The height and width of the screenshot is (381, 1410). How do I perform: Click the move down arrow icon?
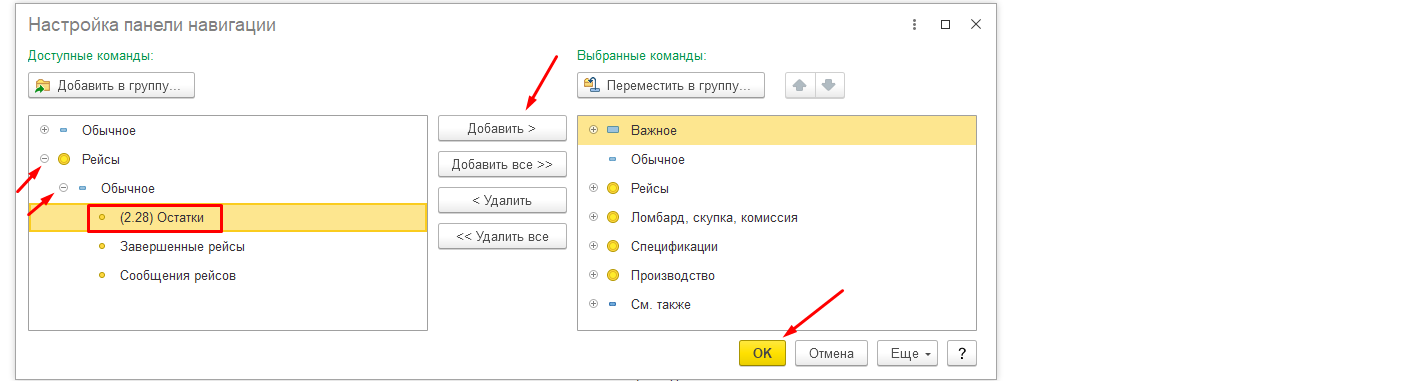[x=830, y=85]
